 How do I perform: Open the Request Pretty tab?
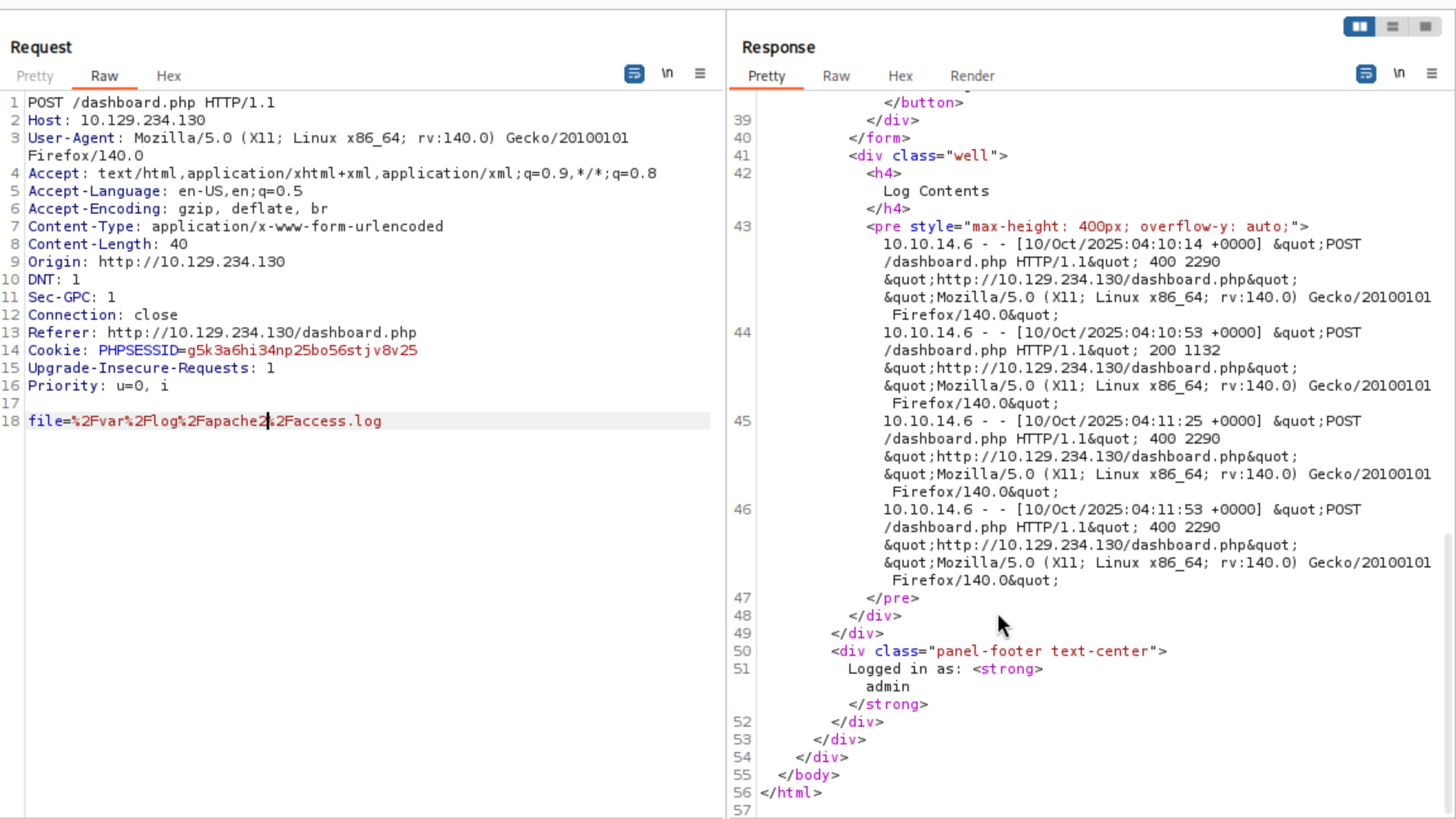pyautogui.click(x=35, y=76)
